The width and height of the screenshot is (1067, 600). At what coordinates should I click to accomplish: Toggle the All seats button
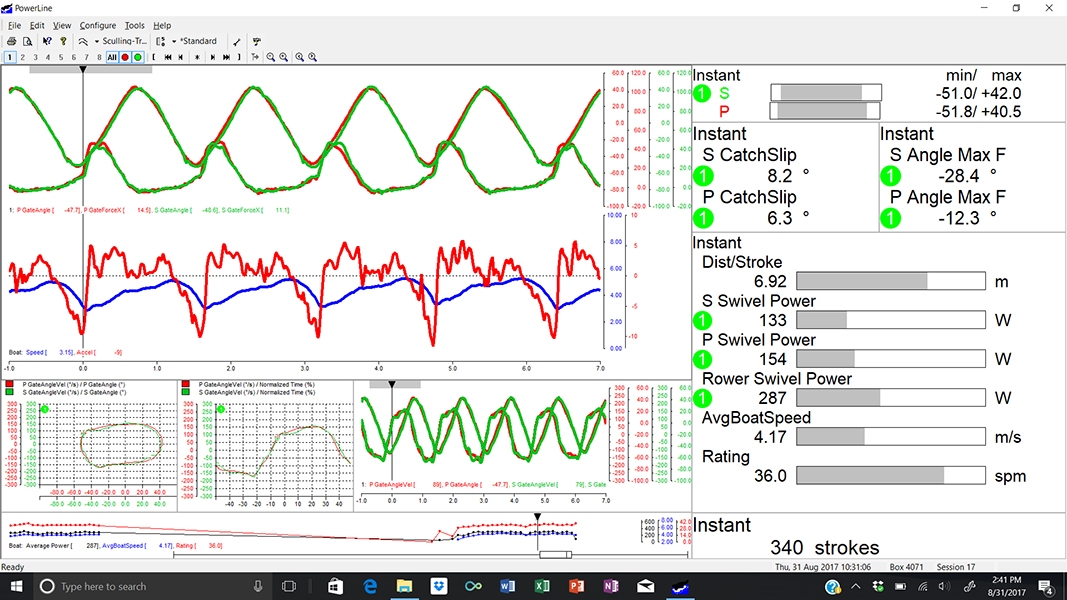point(112,57)
